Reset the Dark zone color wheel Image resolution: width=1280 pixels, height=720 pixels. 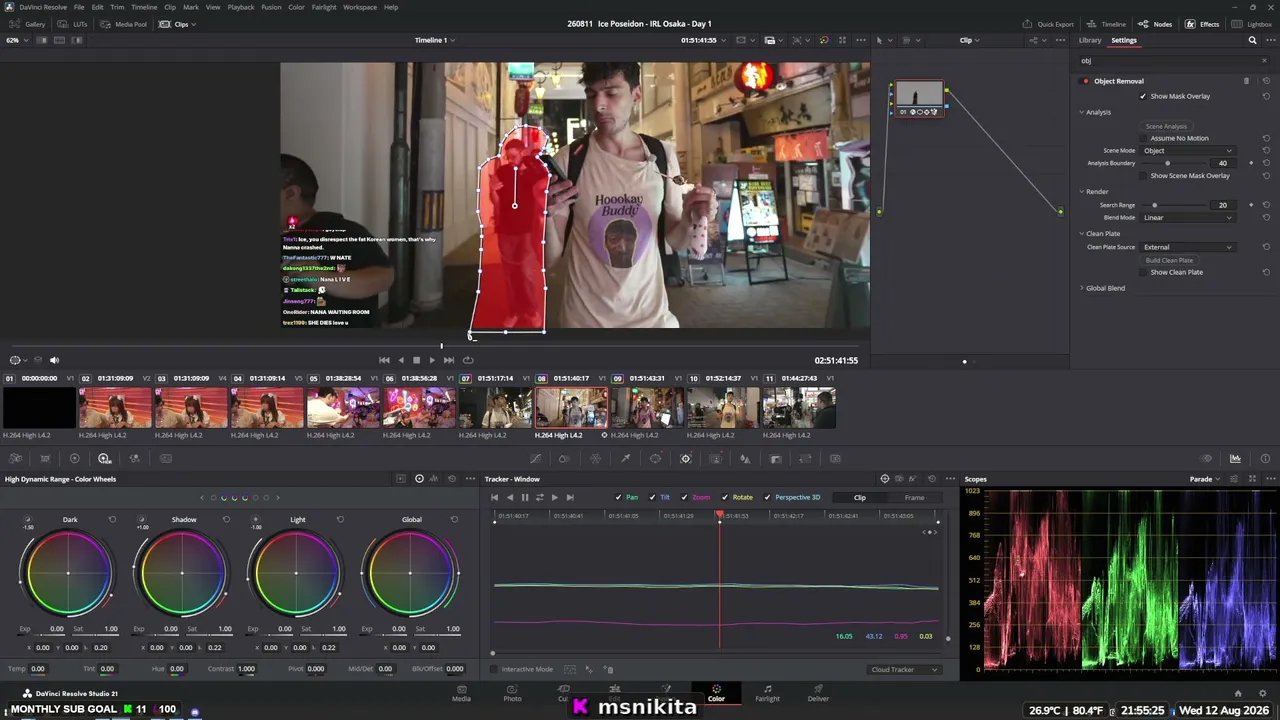112,520
